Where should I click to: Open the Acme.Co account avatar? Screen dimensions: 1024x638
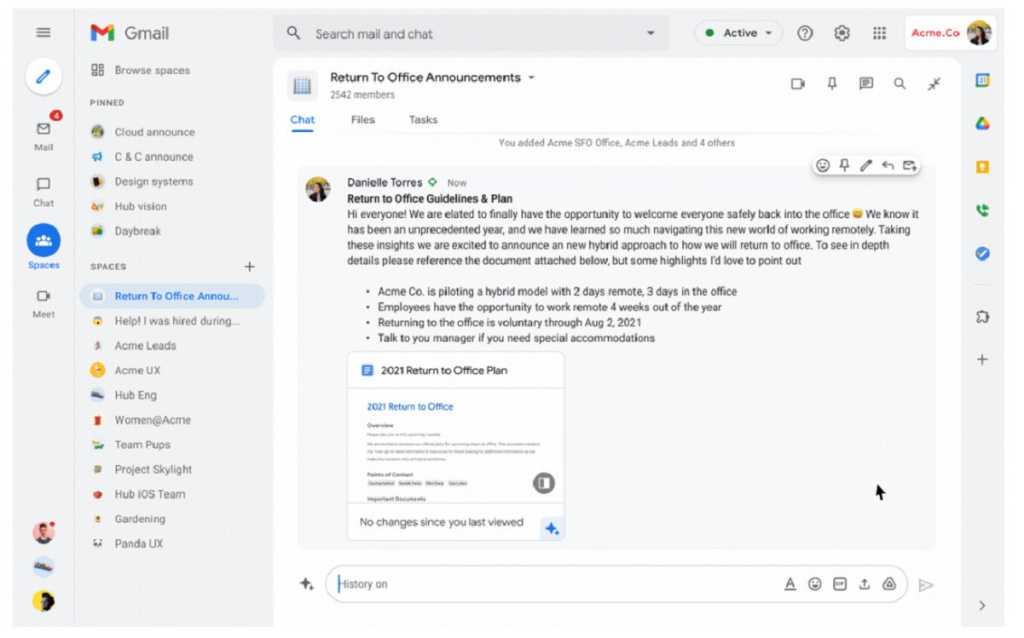click(979, 33)
